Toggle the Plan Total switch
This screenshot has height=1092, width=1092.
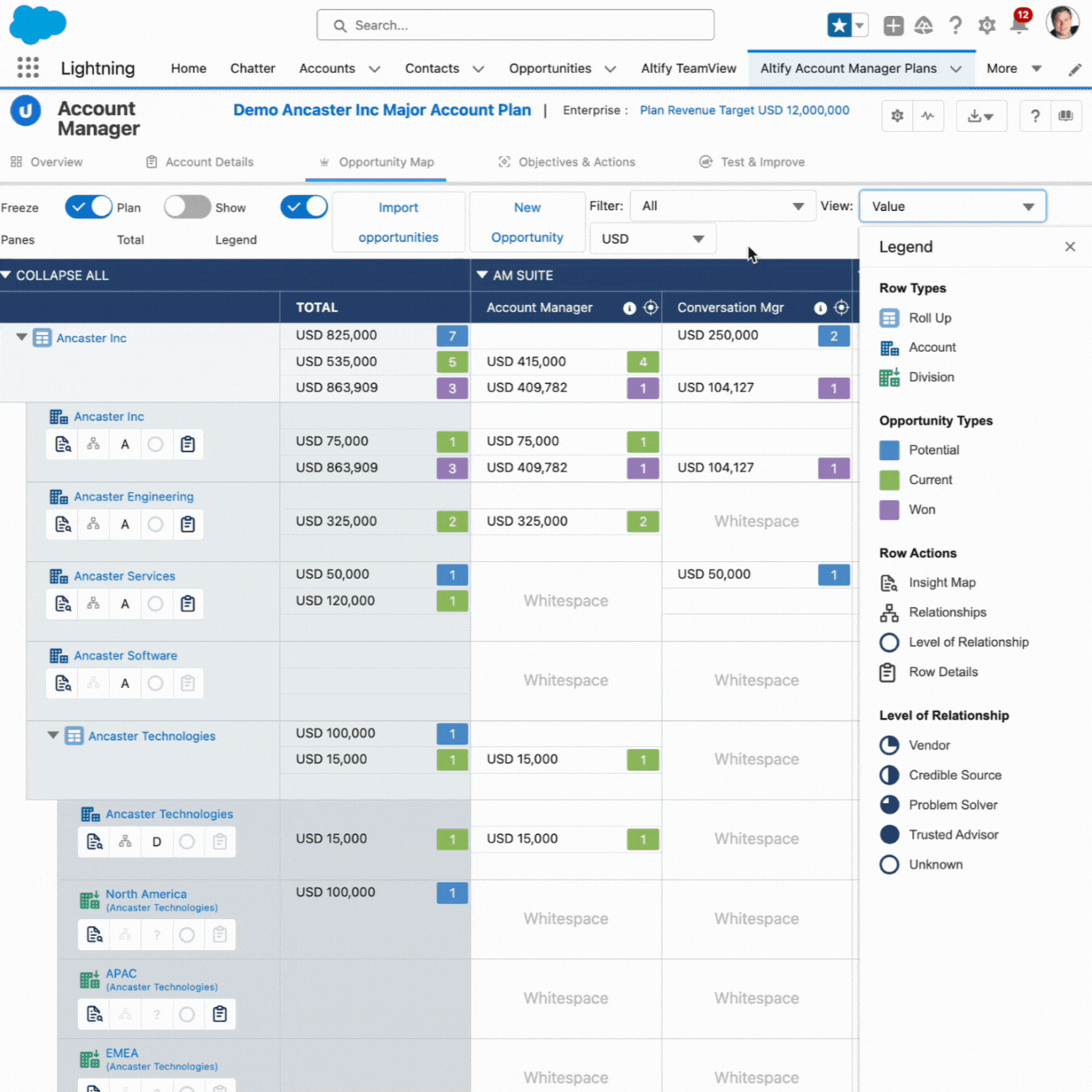click(186, 207)
